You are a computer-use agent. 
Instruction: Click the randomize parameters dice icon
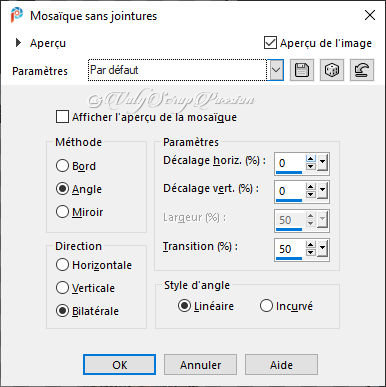click(x=332, y=70)
